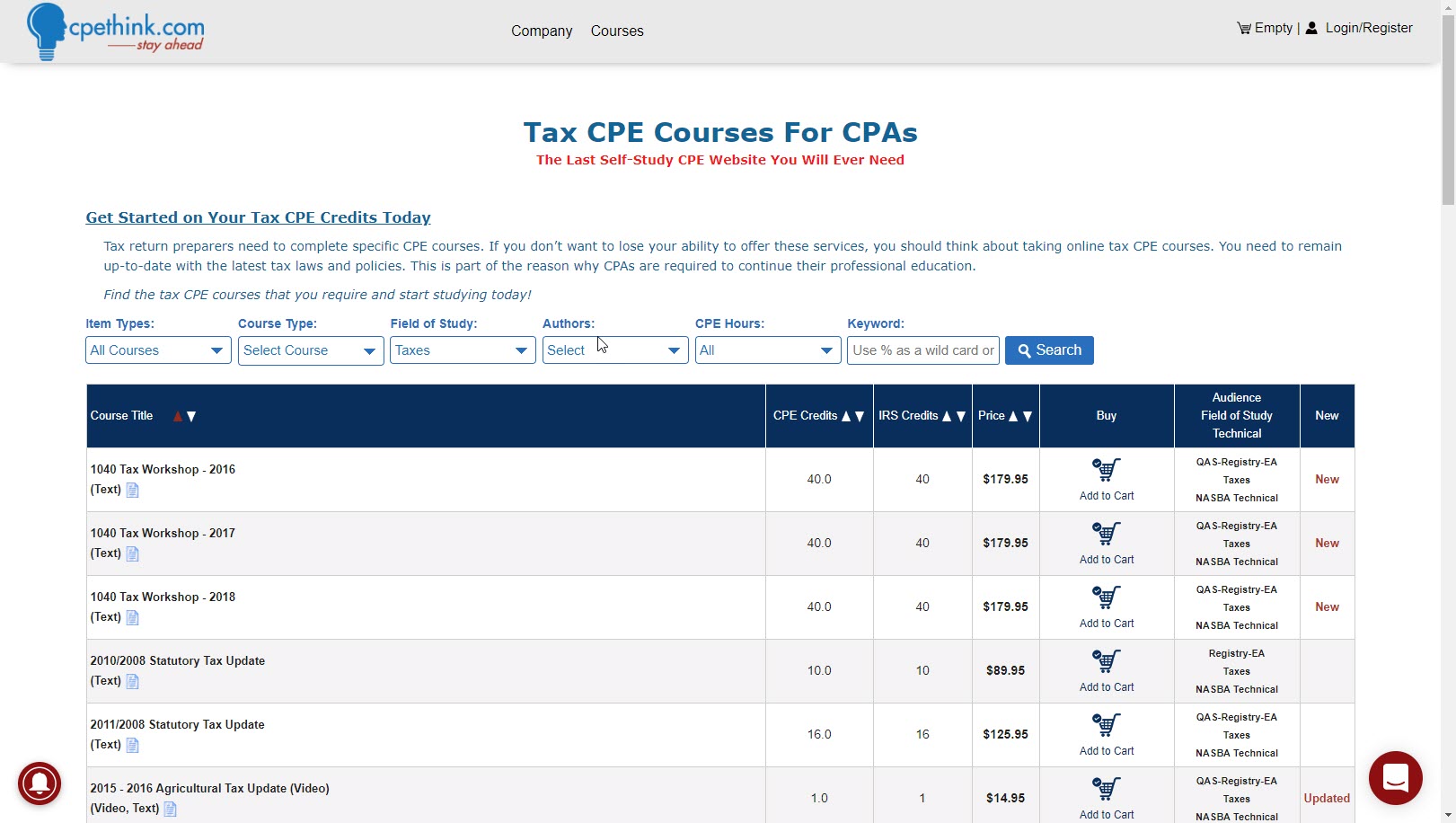This screenshot has height=823, width=1456.
Task: Sort Course Title column ascending
Action: coord(176,416)
